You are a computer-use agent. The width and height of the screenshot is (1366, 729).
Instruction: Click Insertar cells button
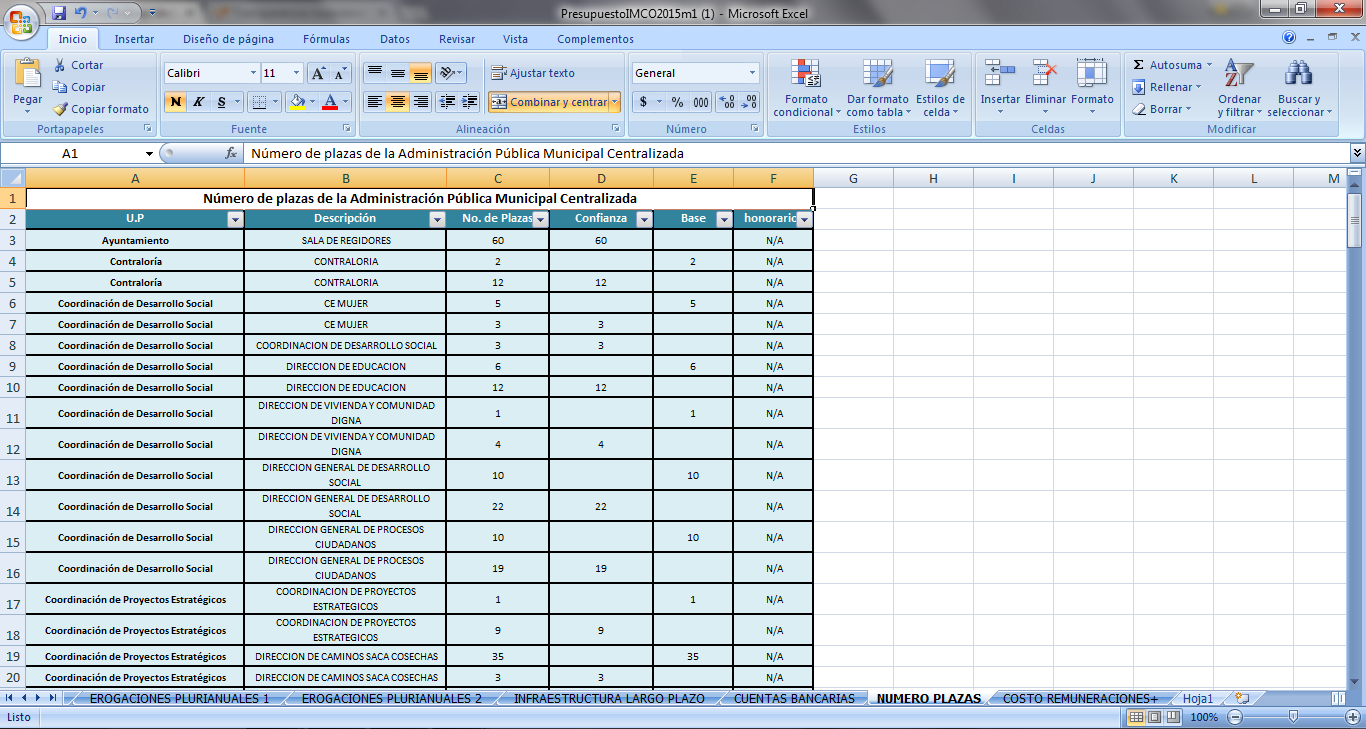tap(1000, 88)
